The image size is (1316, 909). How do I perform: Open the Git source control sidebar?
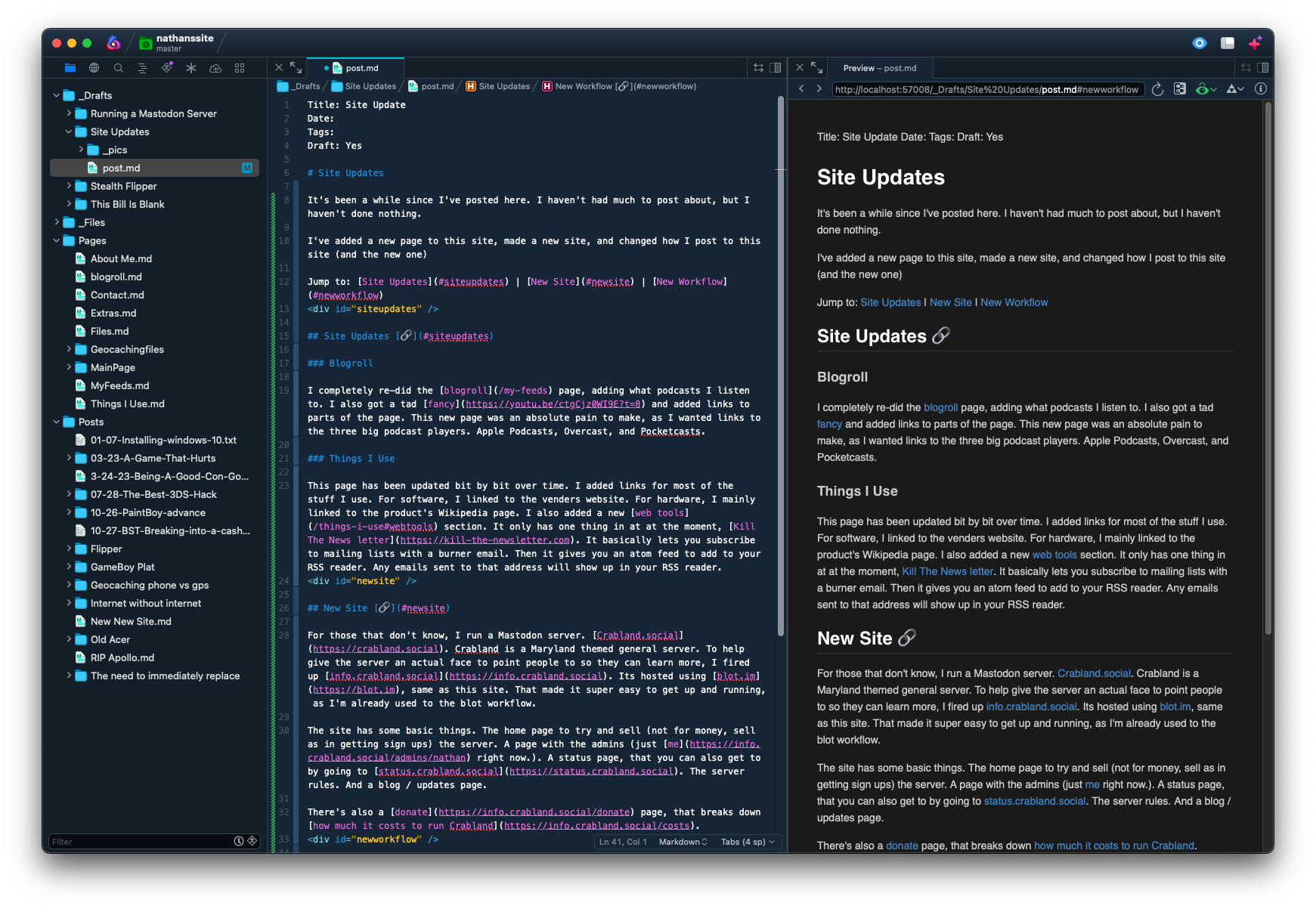167,68
